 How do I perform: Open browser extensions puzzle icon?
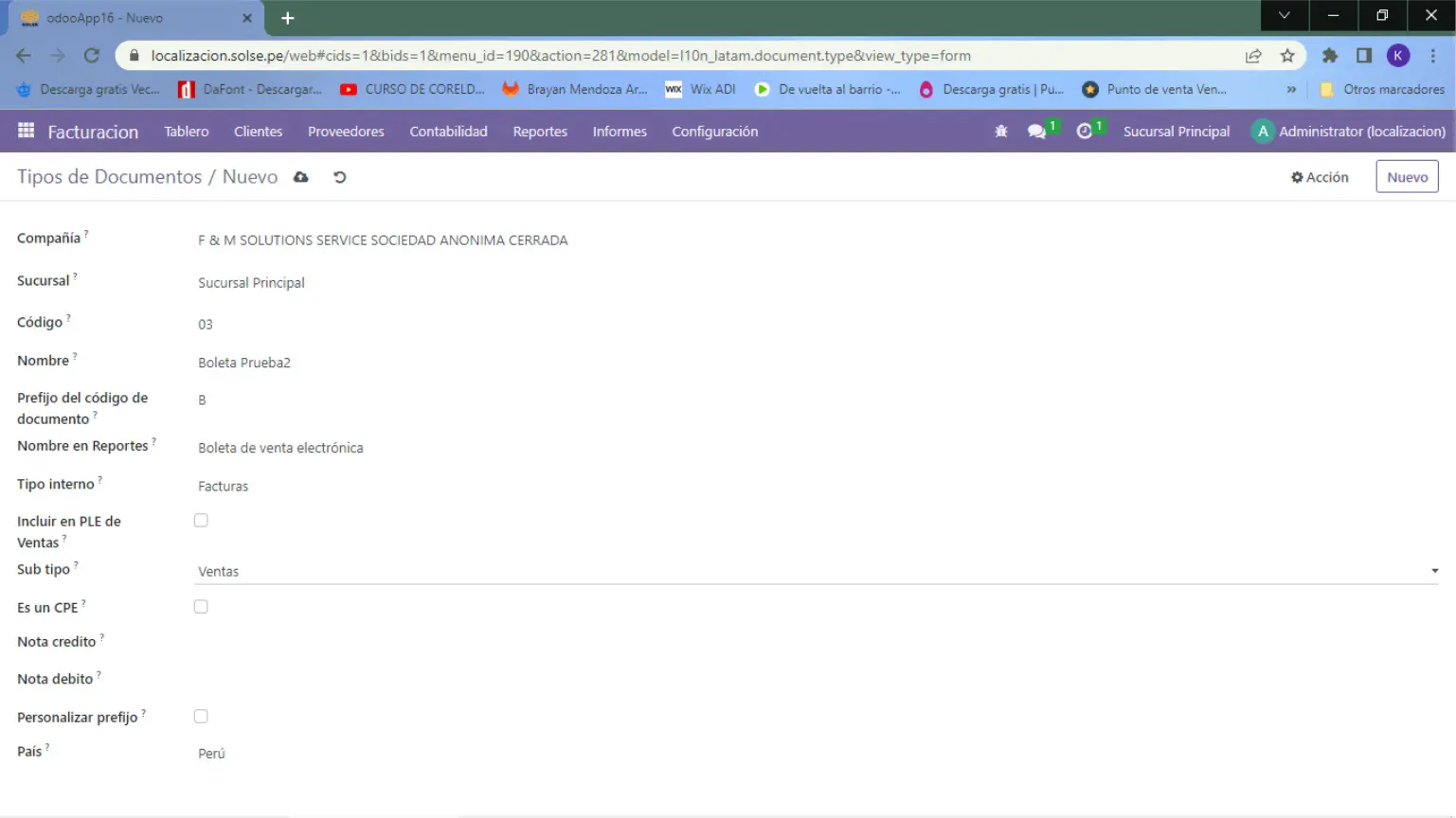[1330, 56]
